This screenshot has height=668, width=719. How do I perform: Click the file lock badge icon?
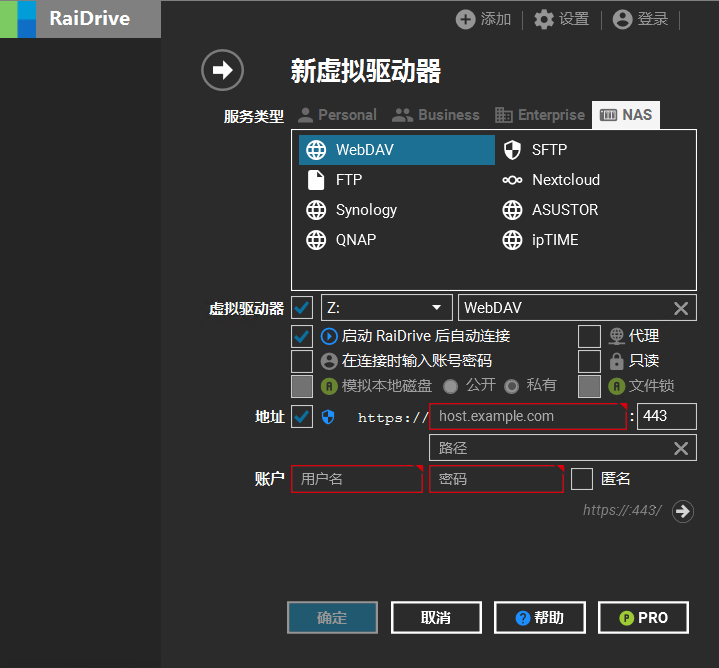616,386
